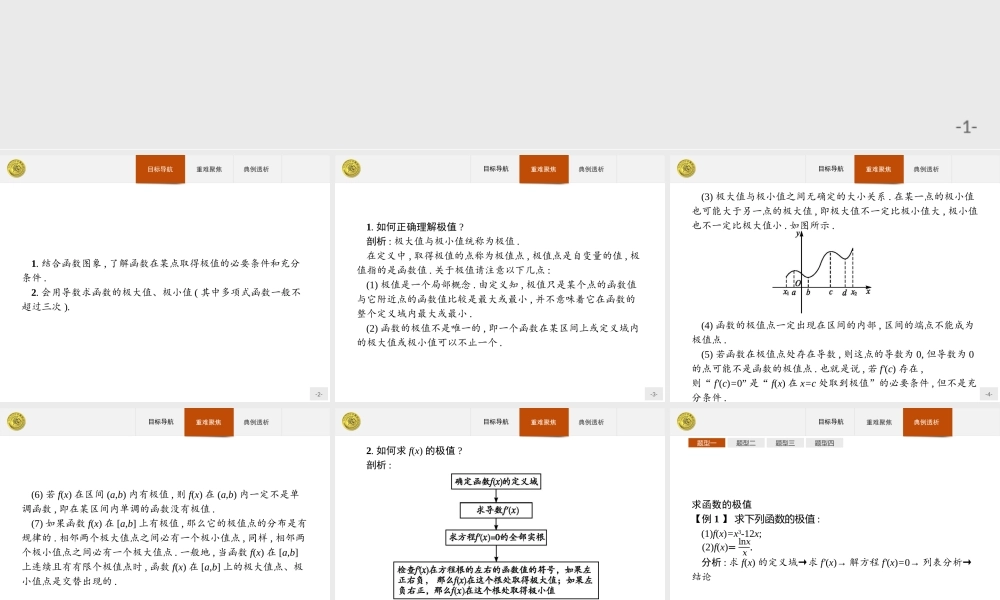Select the gold seal on the flowchart slide
Image resolution: width=1000 pixels, height=600 pixels.
click(x=349, y=421)
